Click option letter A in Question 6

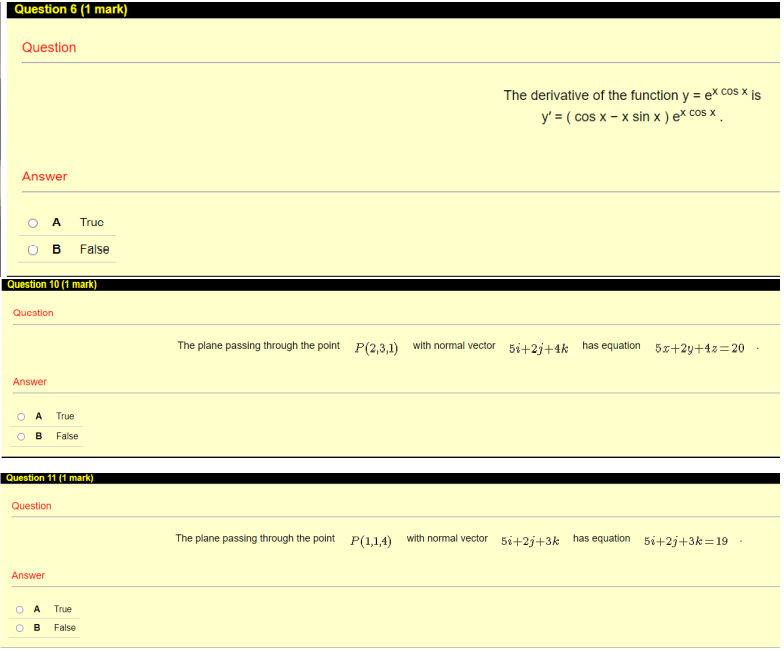pos(56,222)
